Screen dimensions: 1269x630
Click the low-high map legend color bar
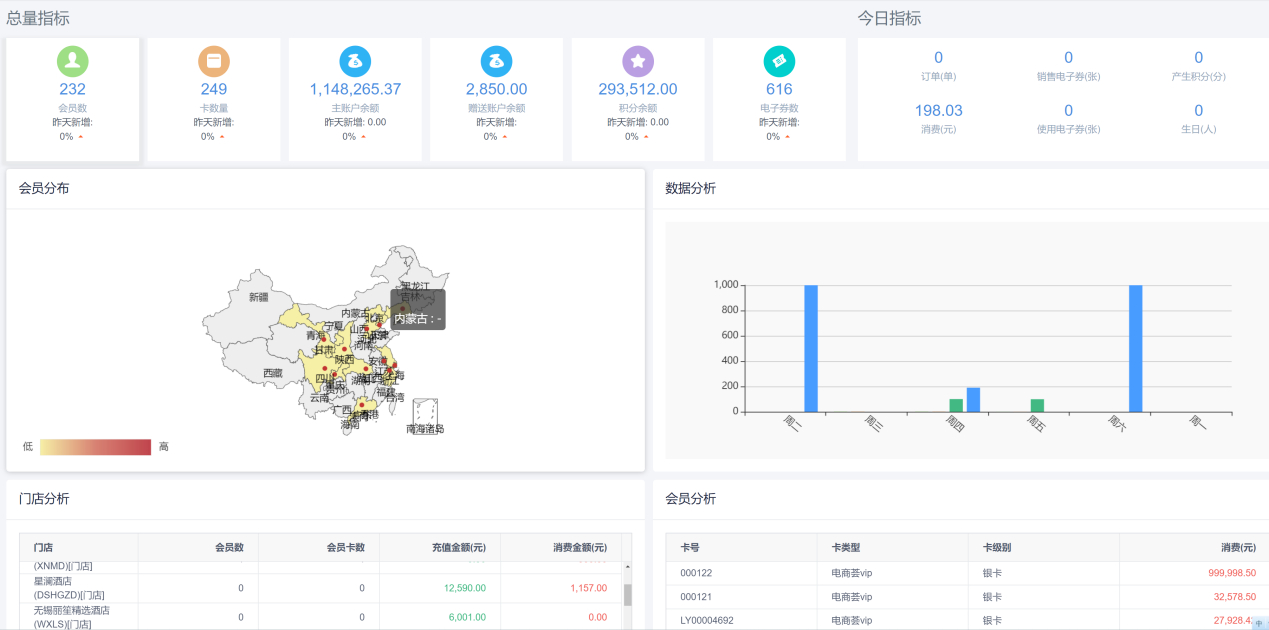click(x=95, y=447)
